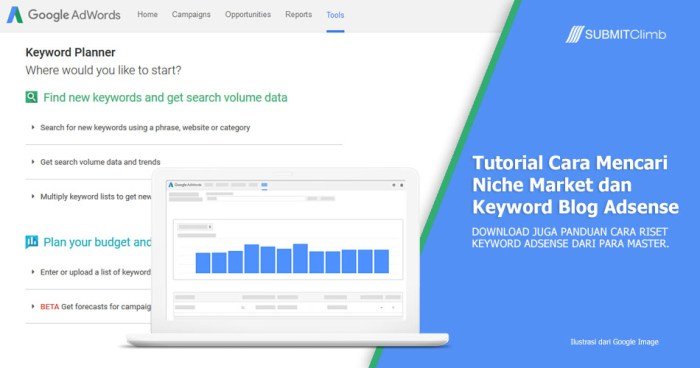Click the Where would you like to start text
Image resolution: width=700 pixels, height=368 pixels.
point(103,70)
